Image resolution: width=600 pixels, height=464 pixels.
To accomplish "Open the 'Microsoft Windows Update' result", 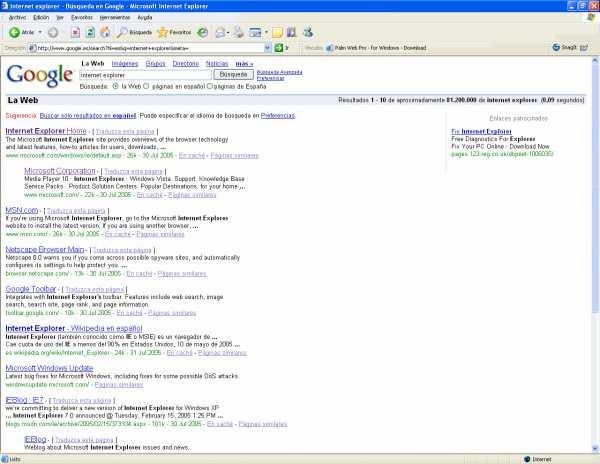I will [x=49, y=368].
